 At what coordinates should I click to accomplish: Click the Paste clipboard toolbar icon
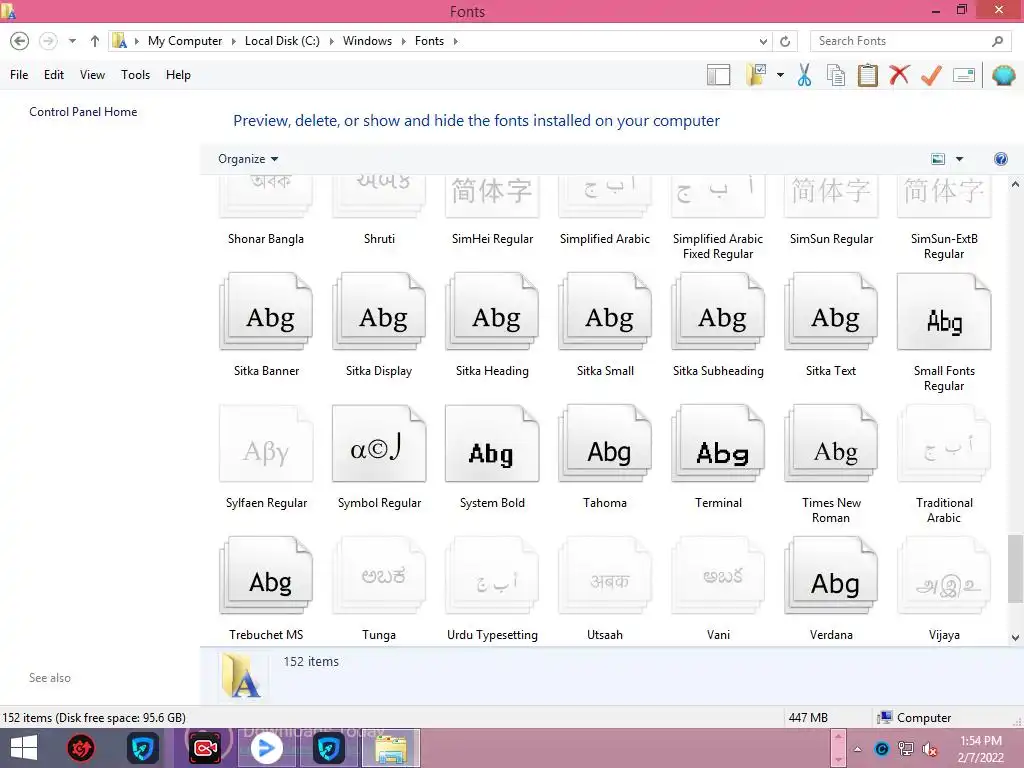tap(867, 75)
